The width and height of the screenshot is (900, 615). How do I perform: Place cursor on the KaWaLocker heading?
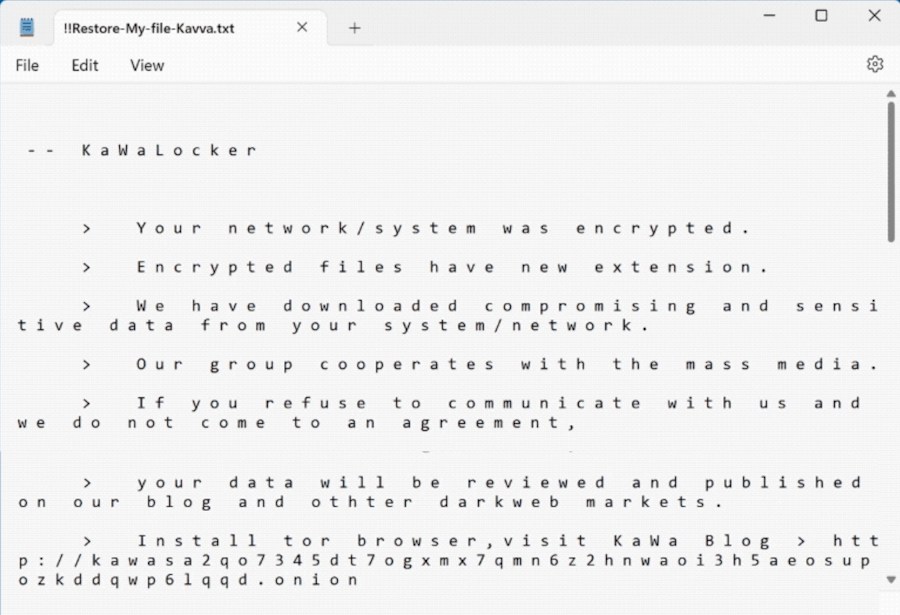pos(169,150)
